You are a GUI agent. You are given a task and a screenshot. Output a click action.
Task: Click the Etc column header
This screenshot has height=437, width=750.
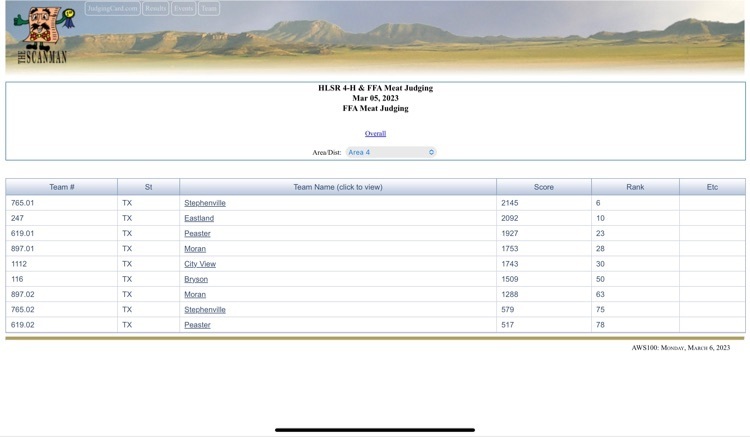click(x=712, y=187)
